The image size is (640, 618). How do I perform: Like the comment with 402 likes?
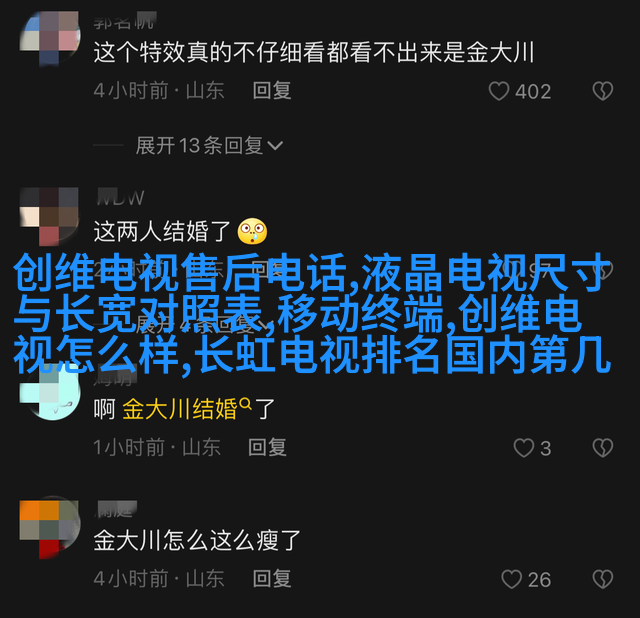499,91
